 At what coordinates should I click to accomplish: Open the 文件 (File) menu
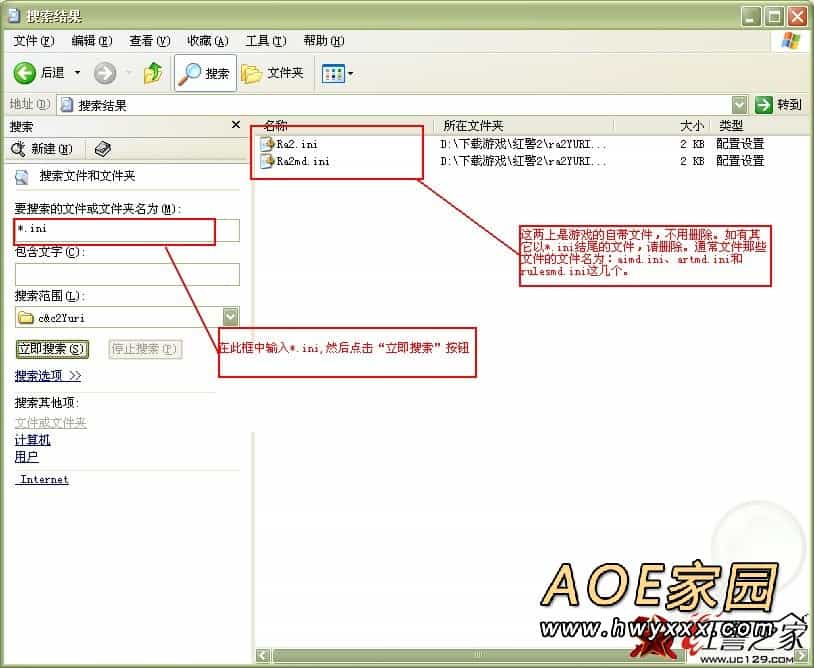pos(33,41)
